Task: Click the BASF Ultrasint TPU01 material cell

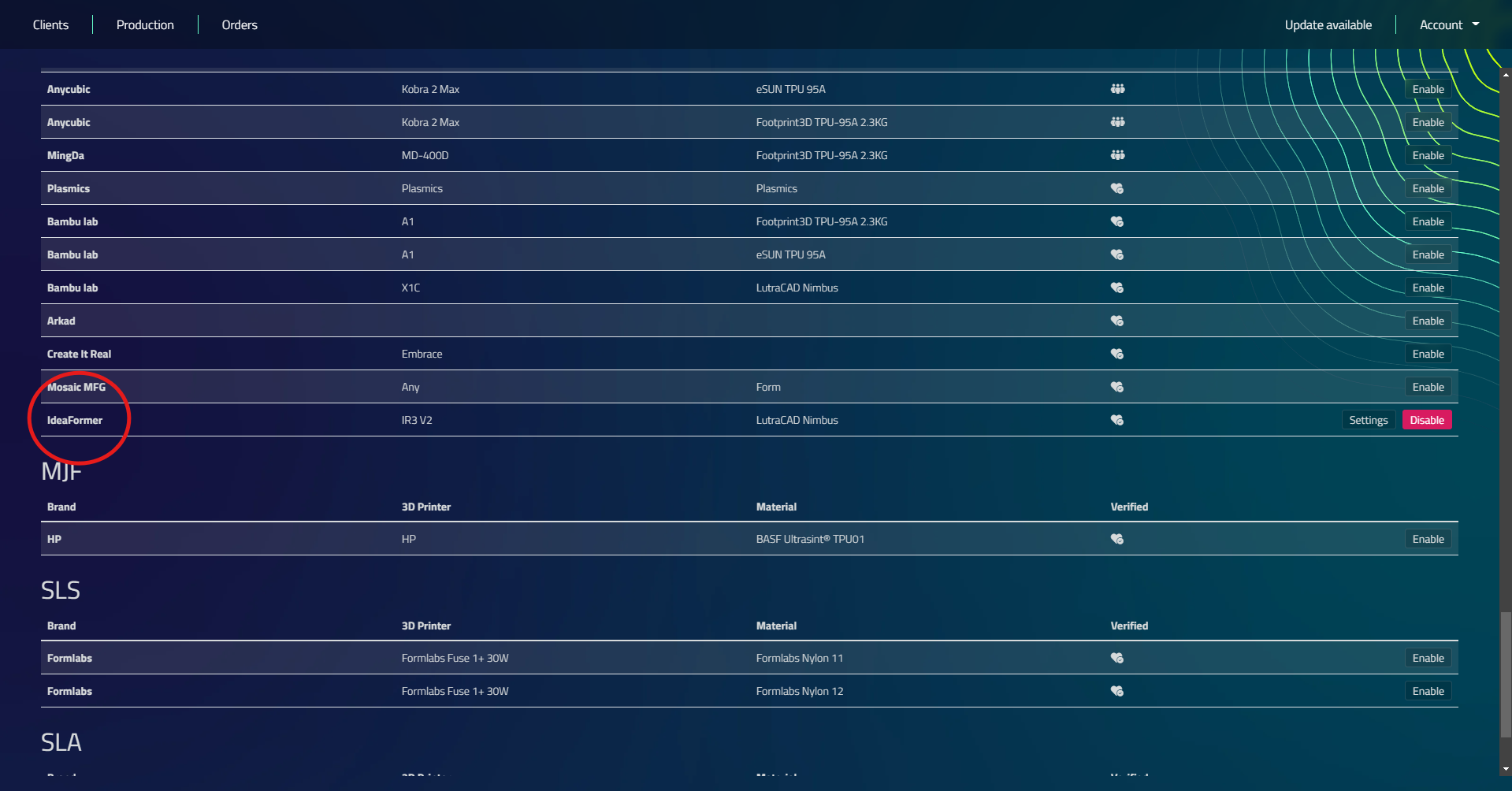Action: click(810, 539)
